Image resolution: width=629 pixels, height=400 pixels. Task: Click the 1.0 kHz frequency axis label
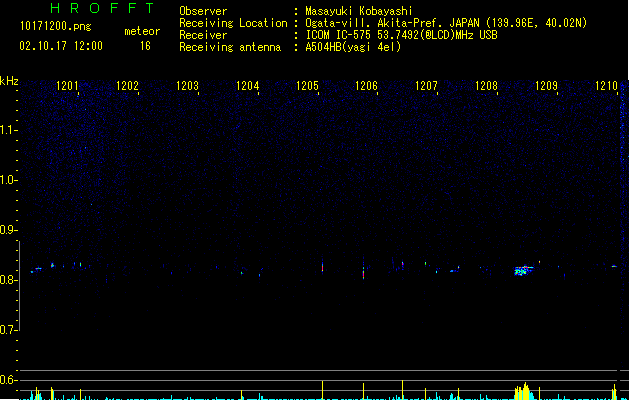8,180
